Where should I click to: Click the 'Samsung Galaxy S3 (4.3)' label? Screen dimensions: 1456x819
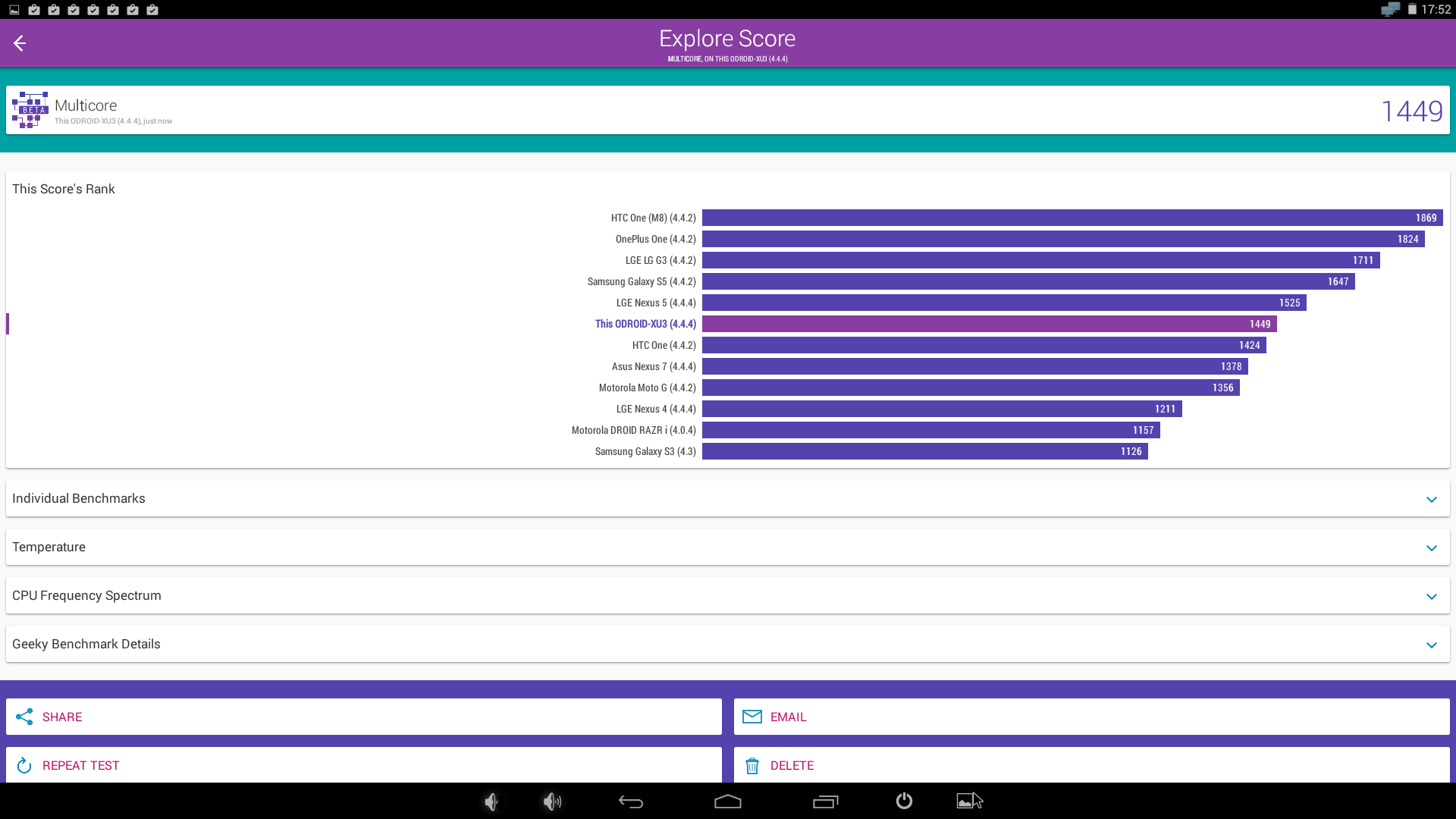645,451
